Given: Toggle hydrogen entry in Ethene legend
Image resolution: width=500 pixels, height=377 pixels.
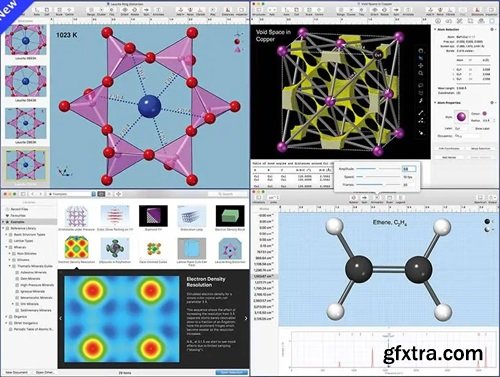Looking at the screenshot, I should click(487, 230).
